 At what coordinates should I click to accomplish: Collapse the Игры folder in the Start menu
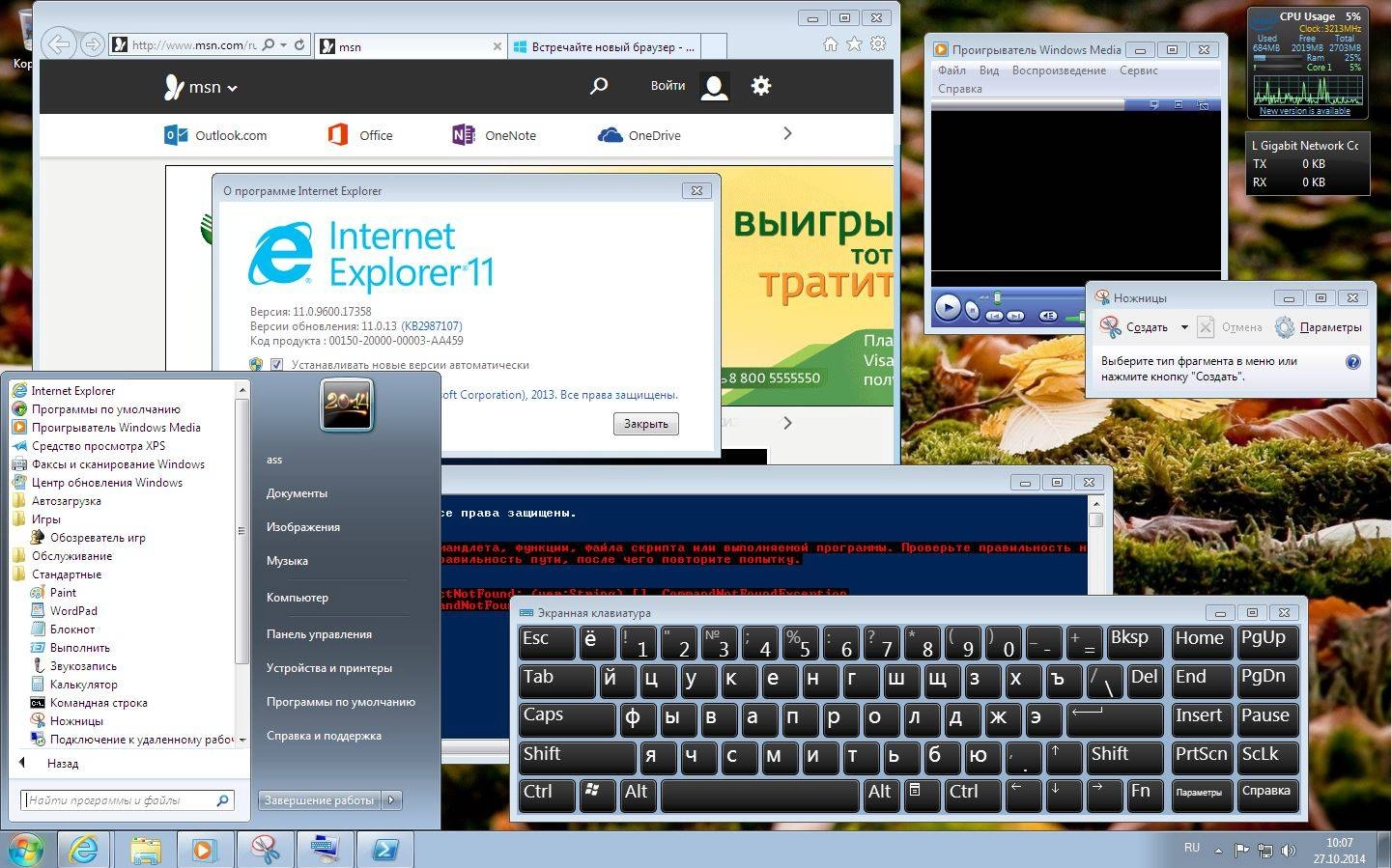39,518
